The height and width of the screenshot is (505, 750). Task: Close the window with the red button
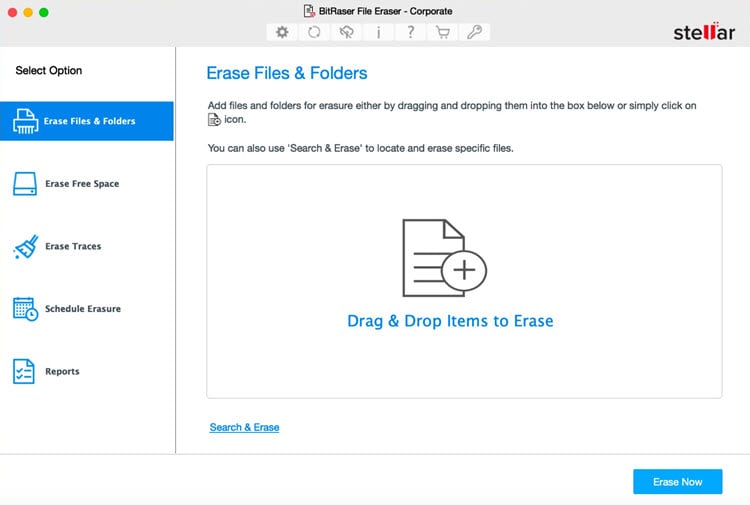[x=12, y=12]
